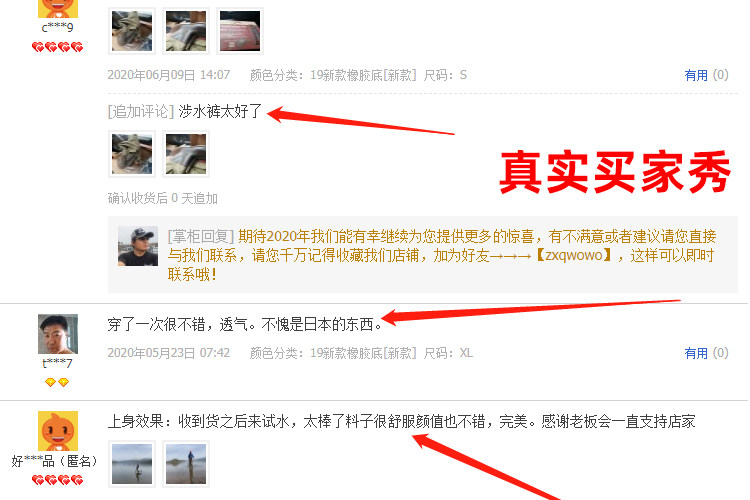This screenshot has width=750, height=500.
Task: Open first lake photo in 好***品's review
Action: click(x=132, y=464)
